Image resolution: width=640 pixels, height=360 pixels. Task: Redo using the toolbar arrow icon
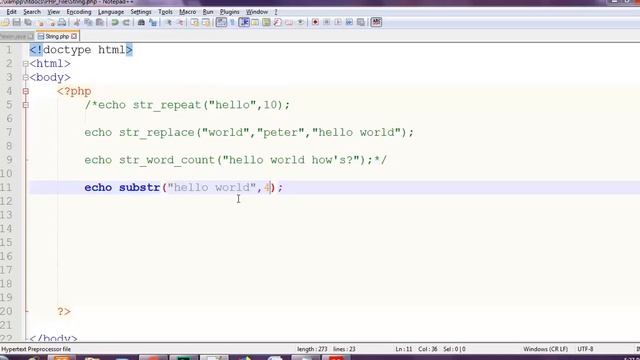[126, 22]
